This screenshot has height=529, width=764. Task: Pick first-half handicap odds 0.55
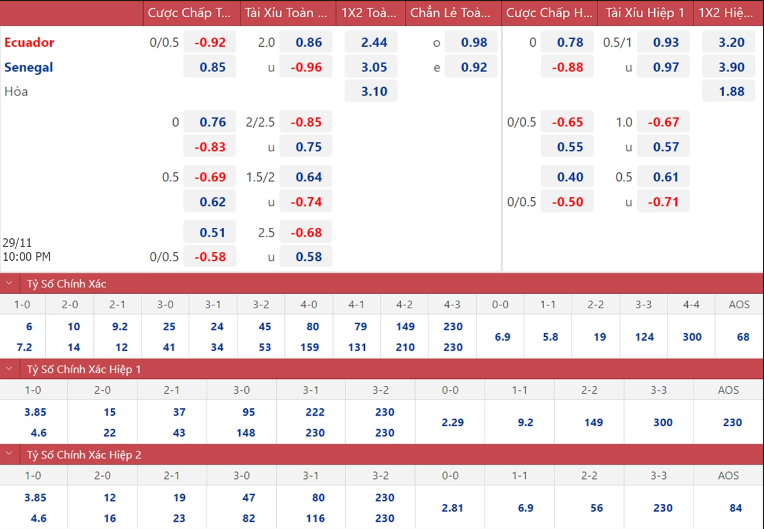[x=567, y=147]
